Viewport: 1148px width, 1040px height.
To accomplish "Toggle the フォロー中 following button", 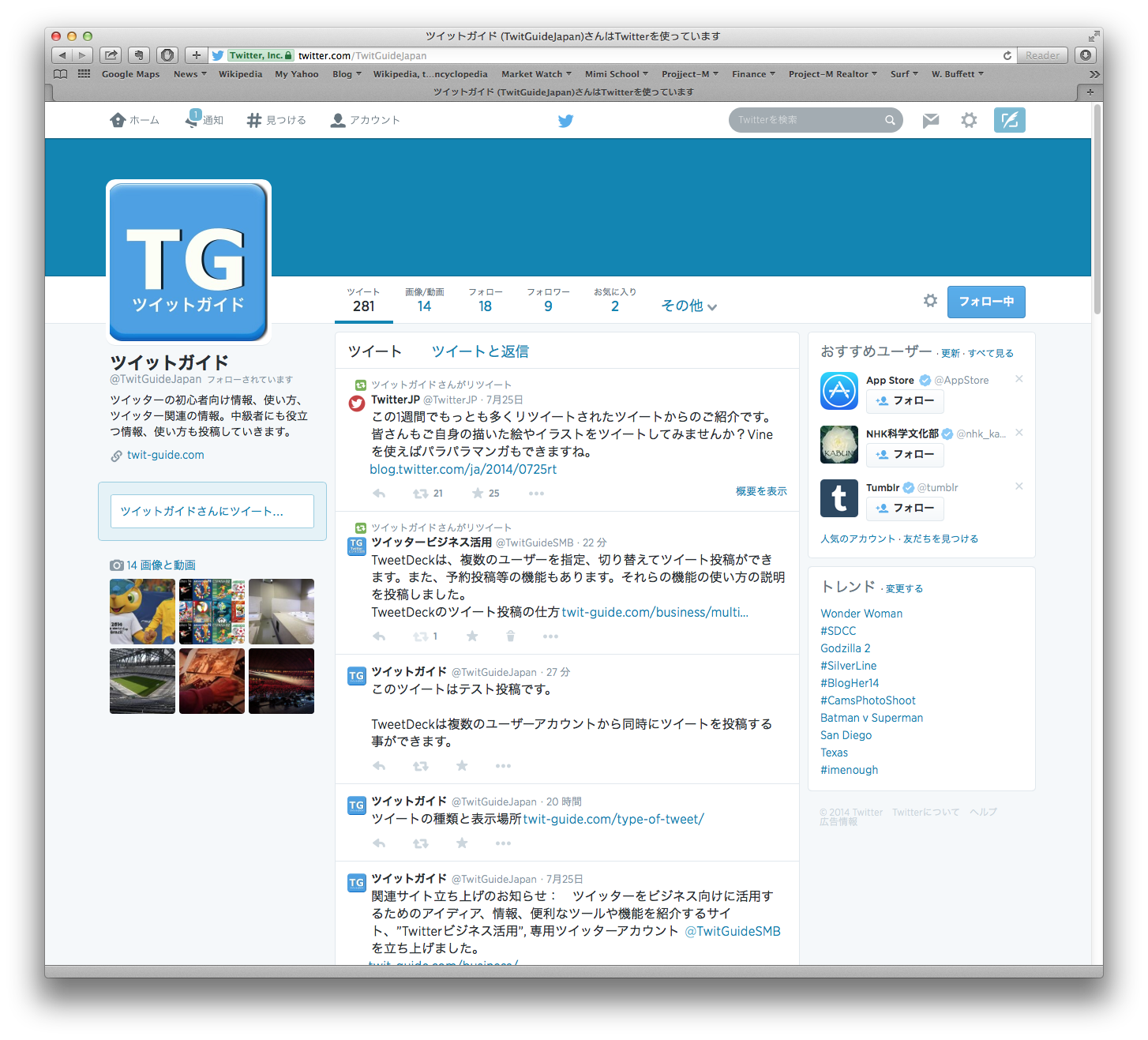I will coord(986,302).
